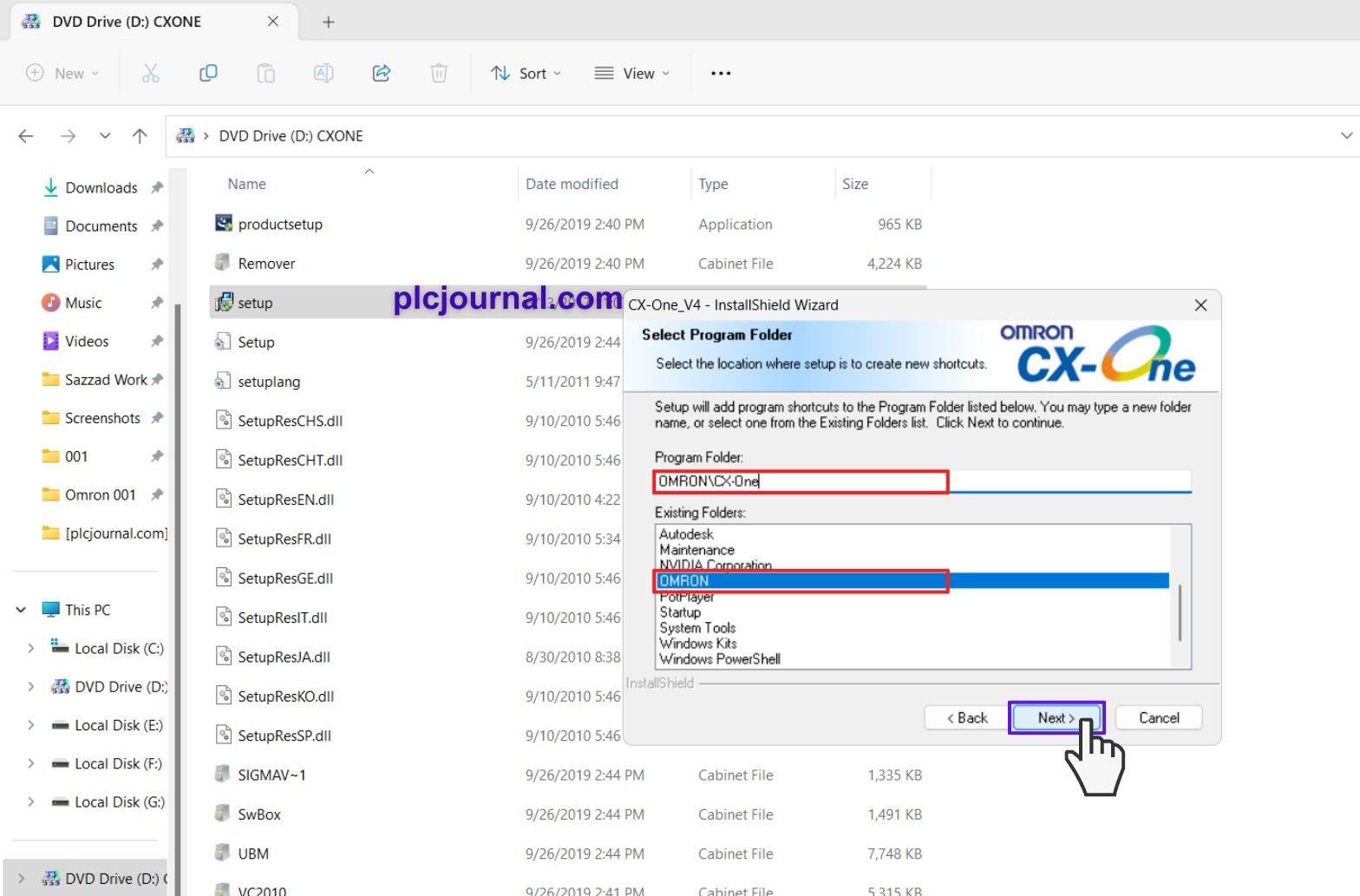This screenshot has height=896, width=1360.
Task: Expand the address bar history dropdown
Action: pos(1346,136)
